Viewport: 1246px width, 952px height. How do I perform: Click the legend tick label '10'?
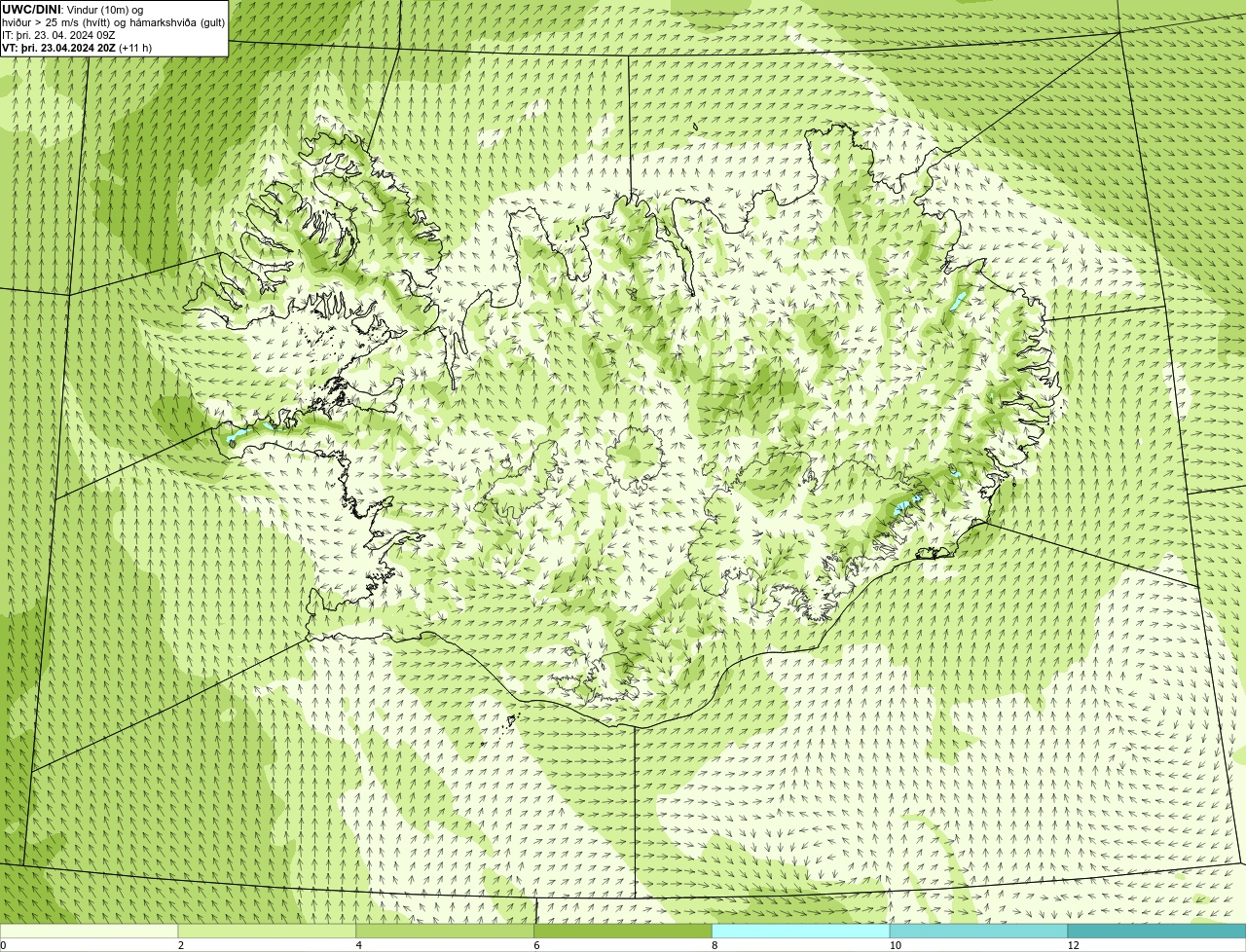[895, 945]
